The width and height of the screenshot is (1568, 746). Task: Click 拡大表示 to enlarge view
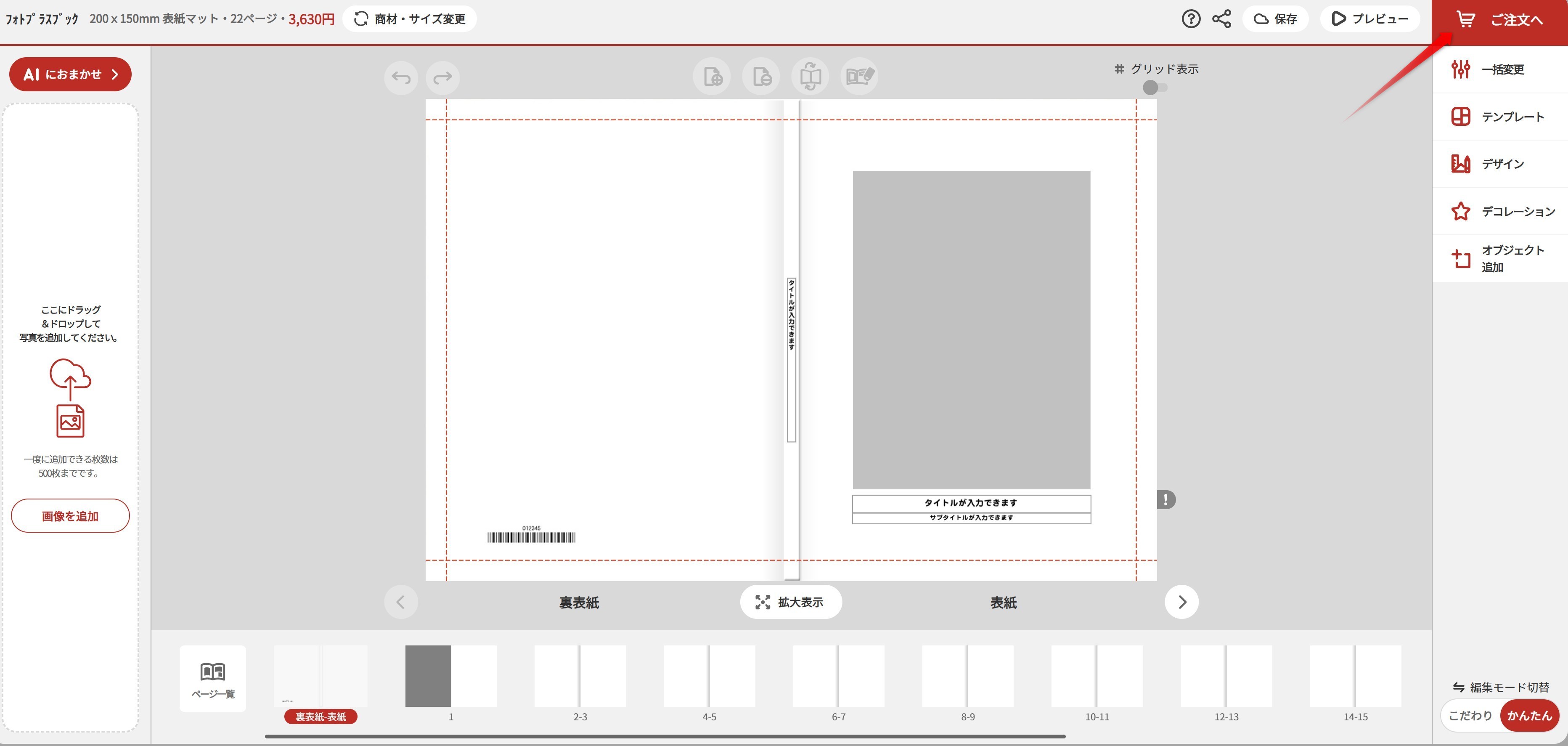[791, 602]
